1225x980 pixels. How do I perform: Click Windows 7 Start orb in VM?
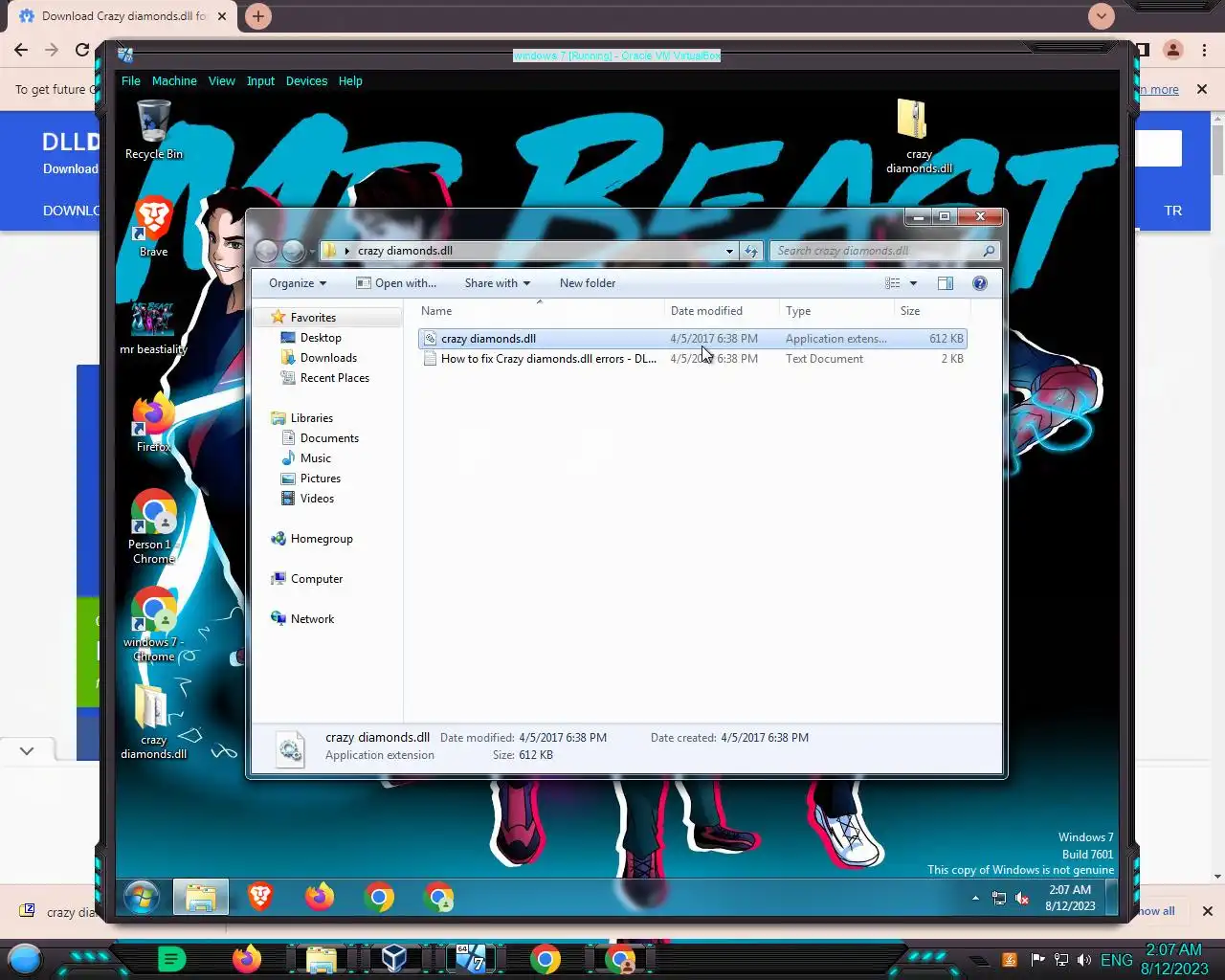click(142, 898)
